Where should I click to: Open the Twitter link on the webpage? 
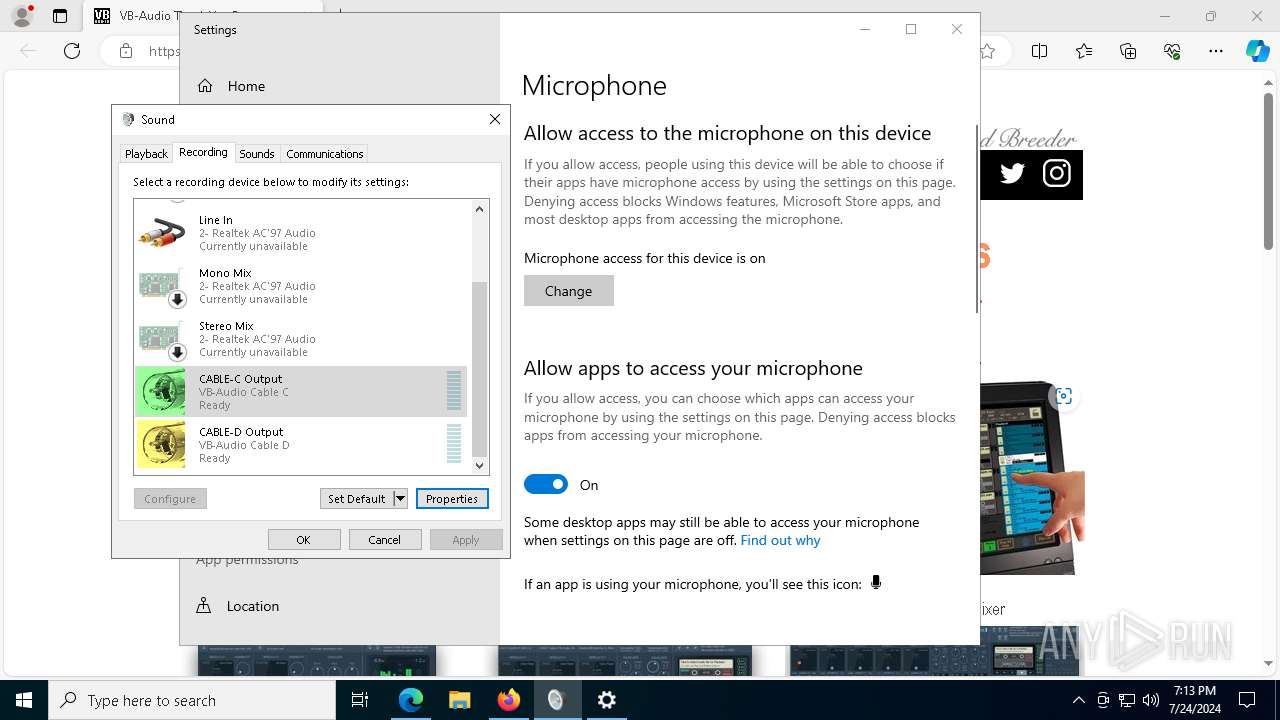(1012, 174)
